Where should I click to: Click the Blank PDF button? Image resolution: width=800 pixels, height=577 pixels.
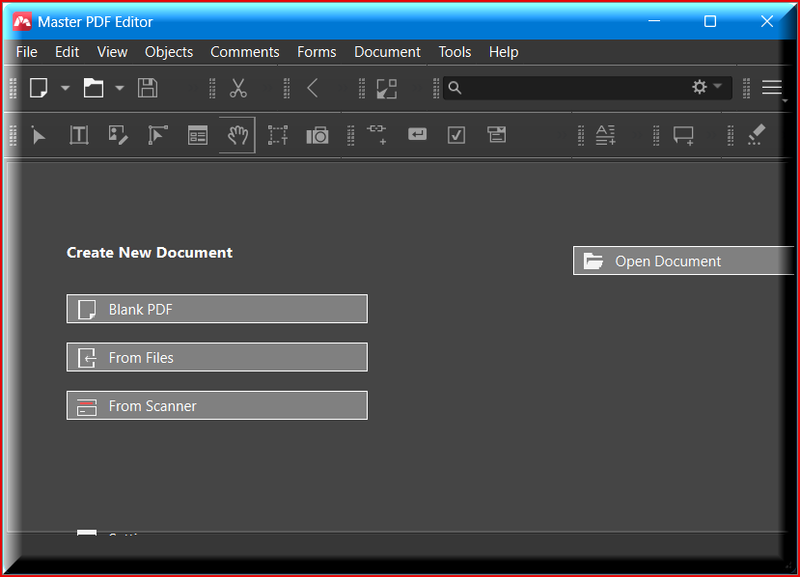(x=217, y=309)
